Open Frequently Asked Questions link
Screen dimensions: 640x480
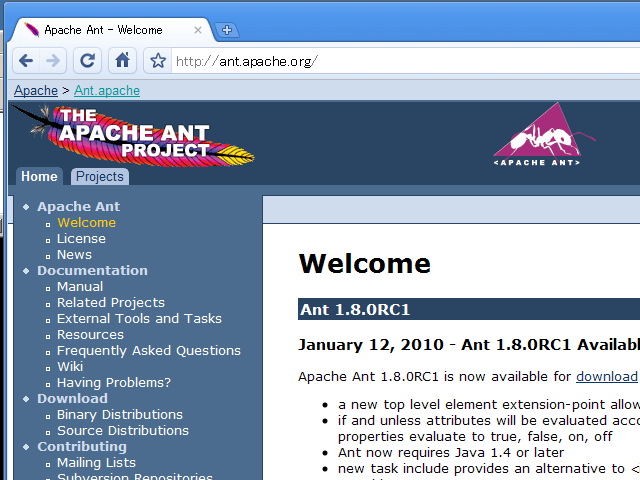point(149,350)
